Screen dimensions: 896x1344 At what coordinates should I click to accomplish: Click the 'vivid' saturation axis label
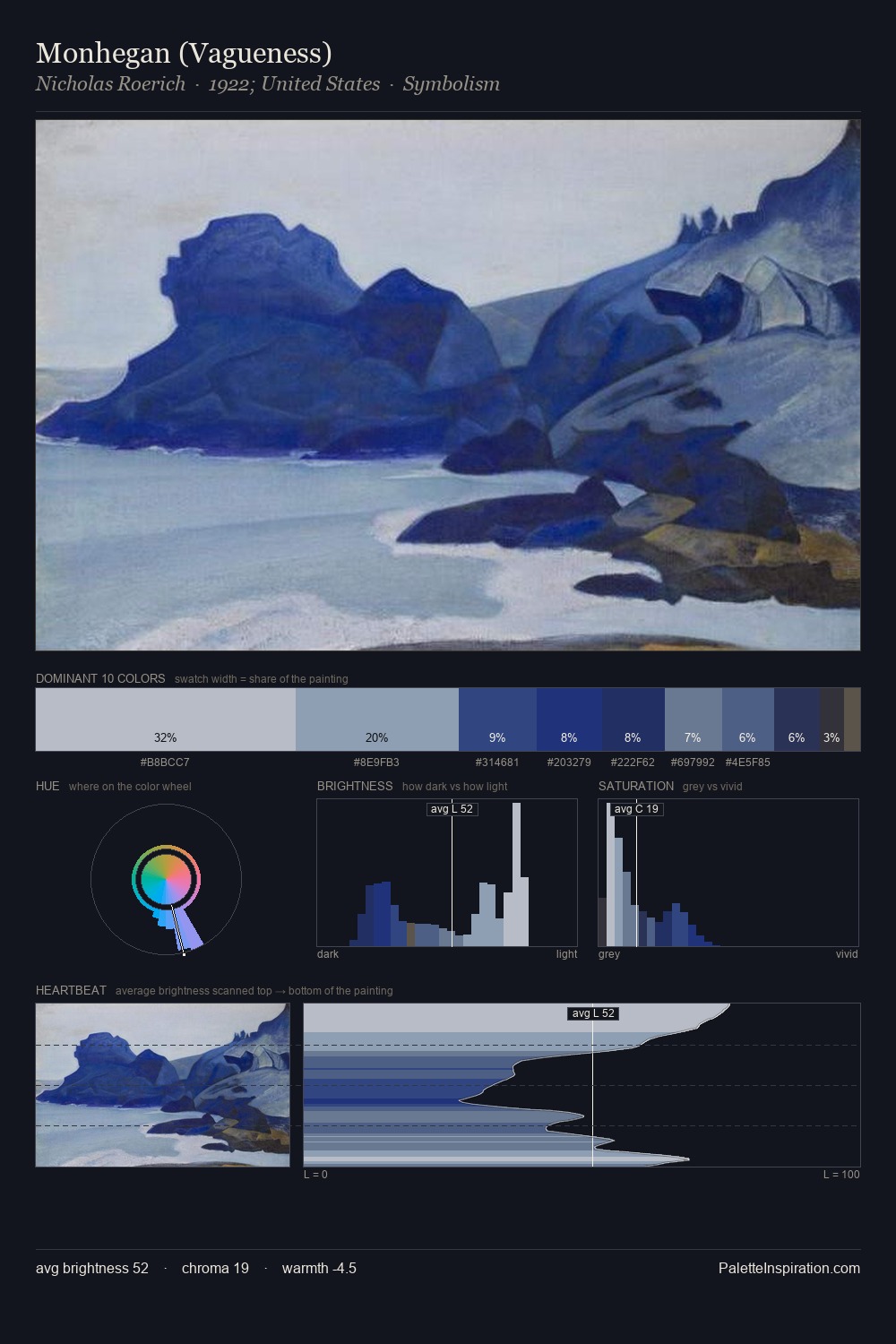tap(847, 954)
